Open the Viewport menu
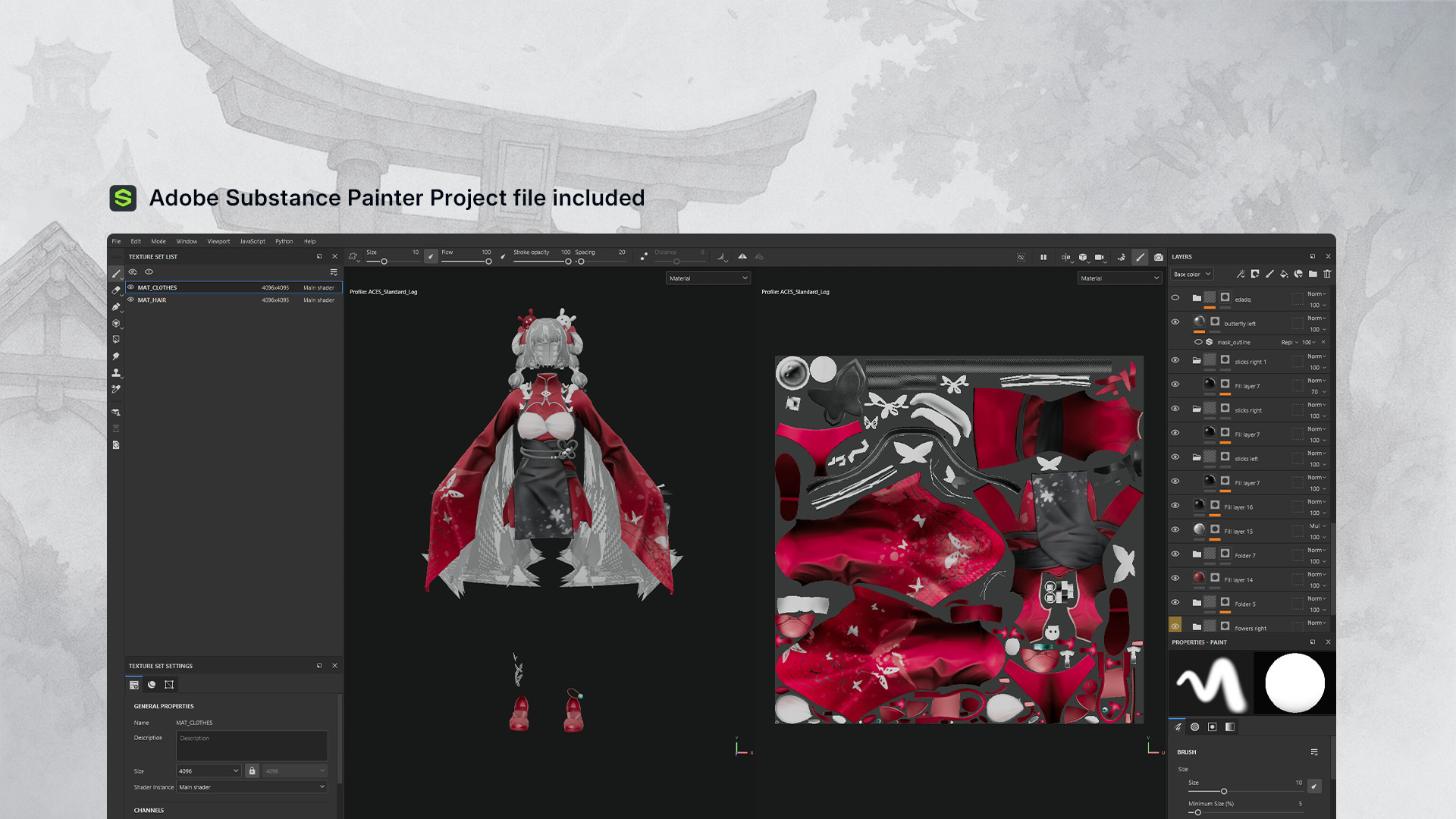This screenshot has height=819, width=1456. [x=218, y=241]
